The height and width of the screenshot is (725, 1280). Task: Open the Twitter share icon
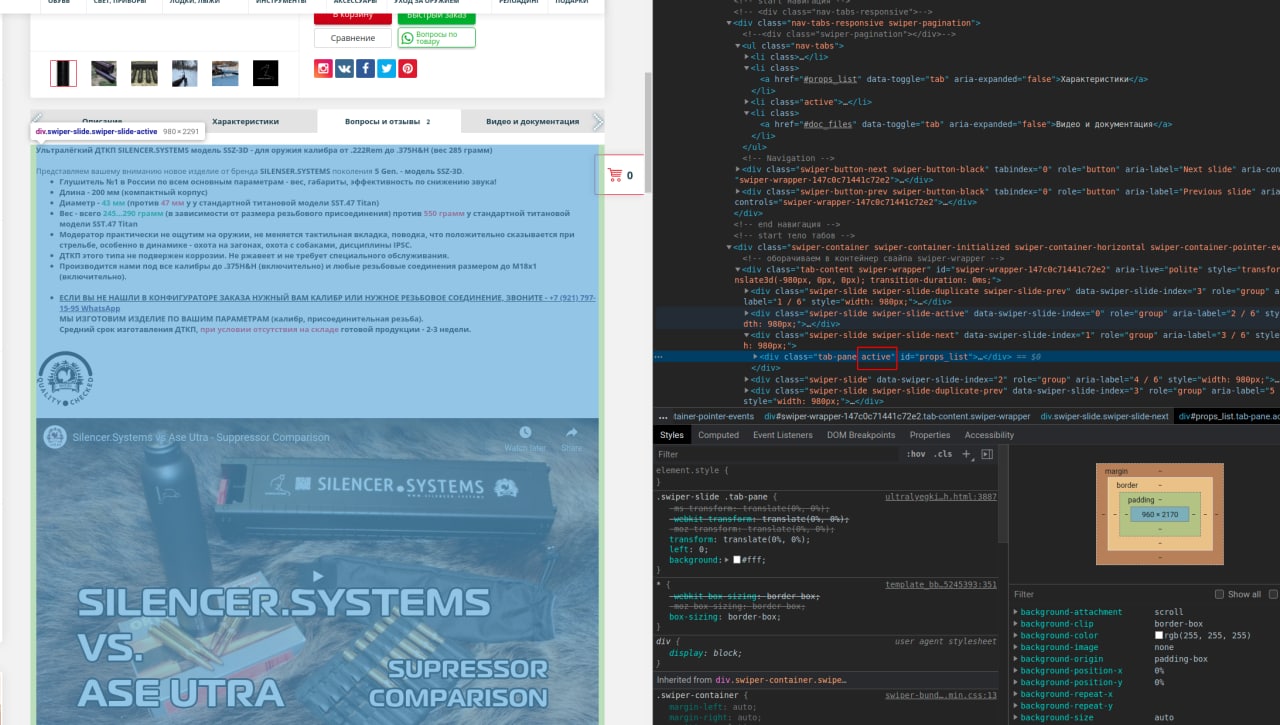click(x=386, y=69)
